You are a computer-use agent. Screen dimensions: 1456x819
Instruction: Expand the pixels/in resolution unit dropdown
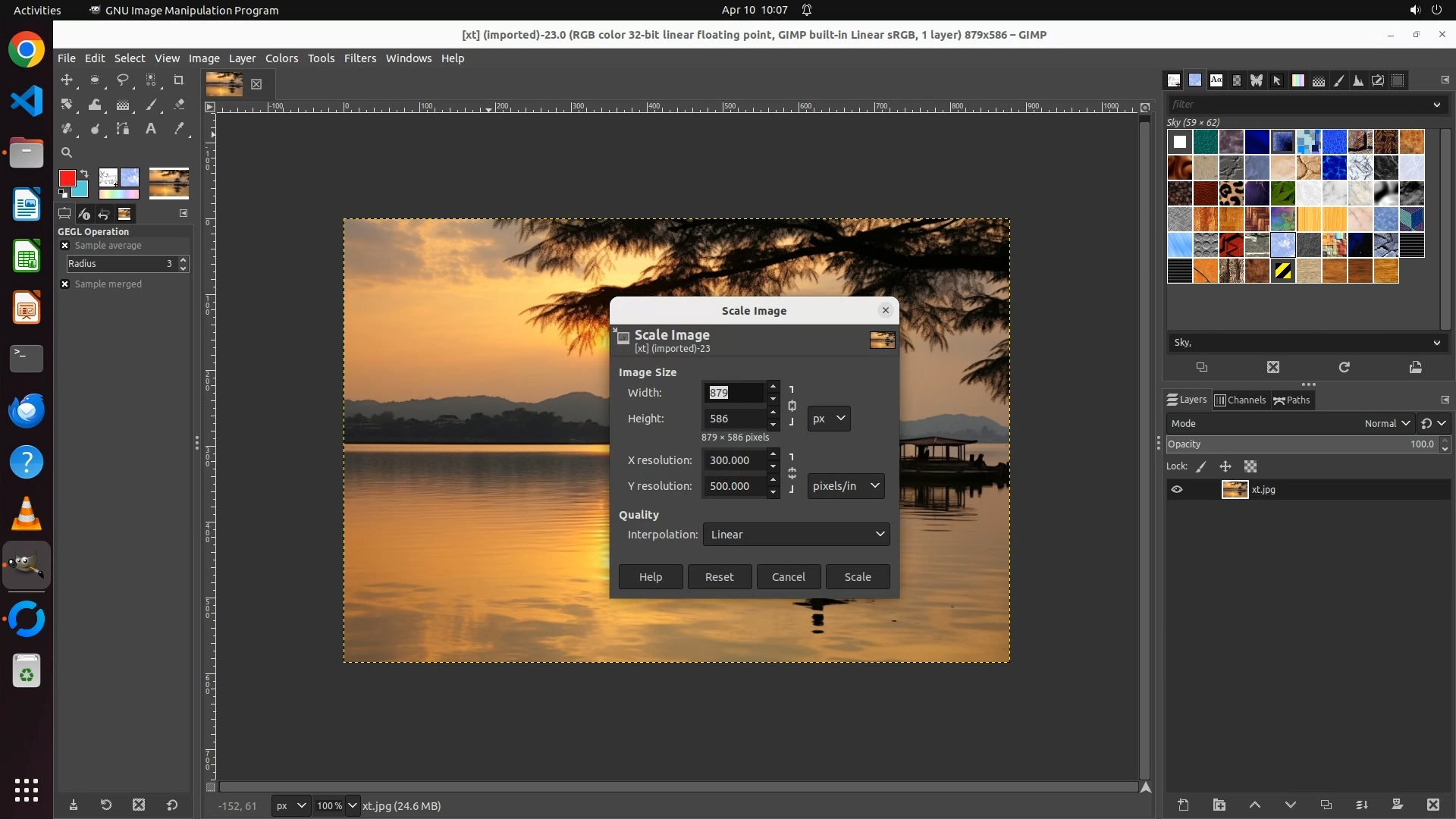[846, 486]
